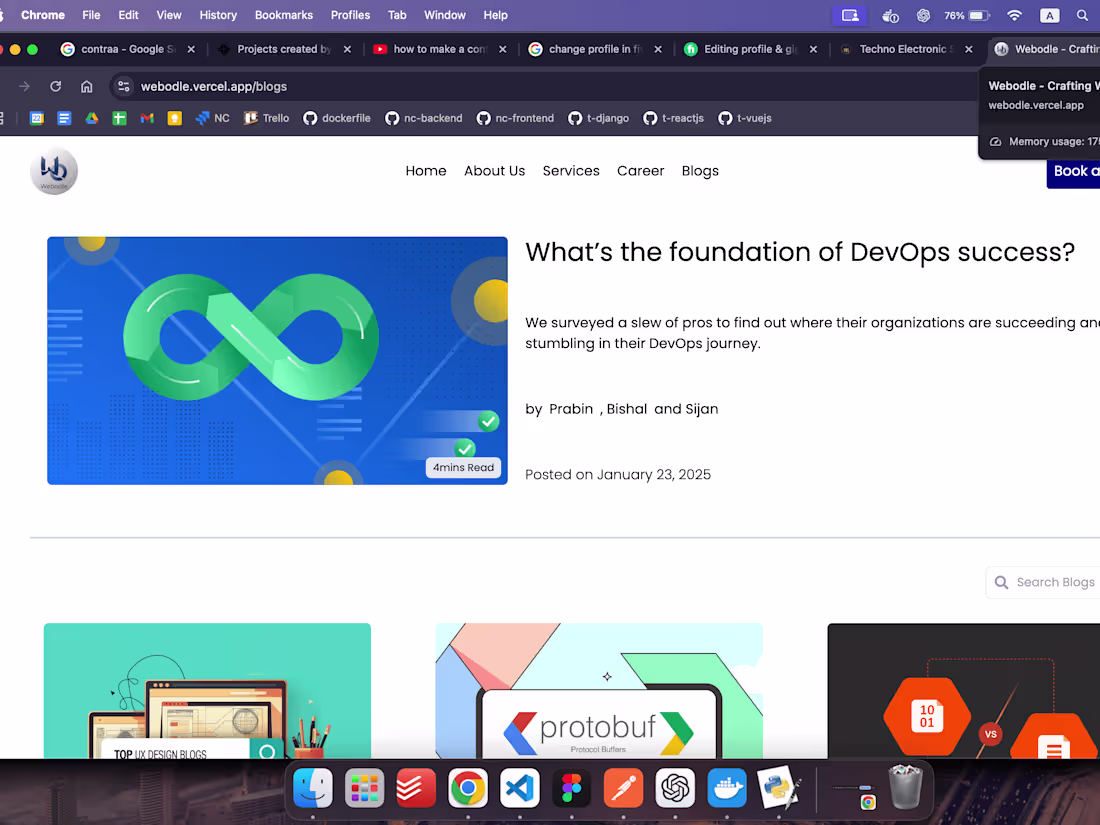The image size is (1100, 825).
Task: Open site info icon in address bar
Action: (123, 86)
